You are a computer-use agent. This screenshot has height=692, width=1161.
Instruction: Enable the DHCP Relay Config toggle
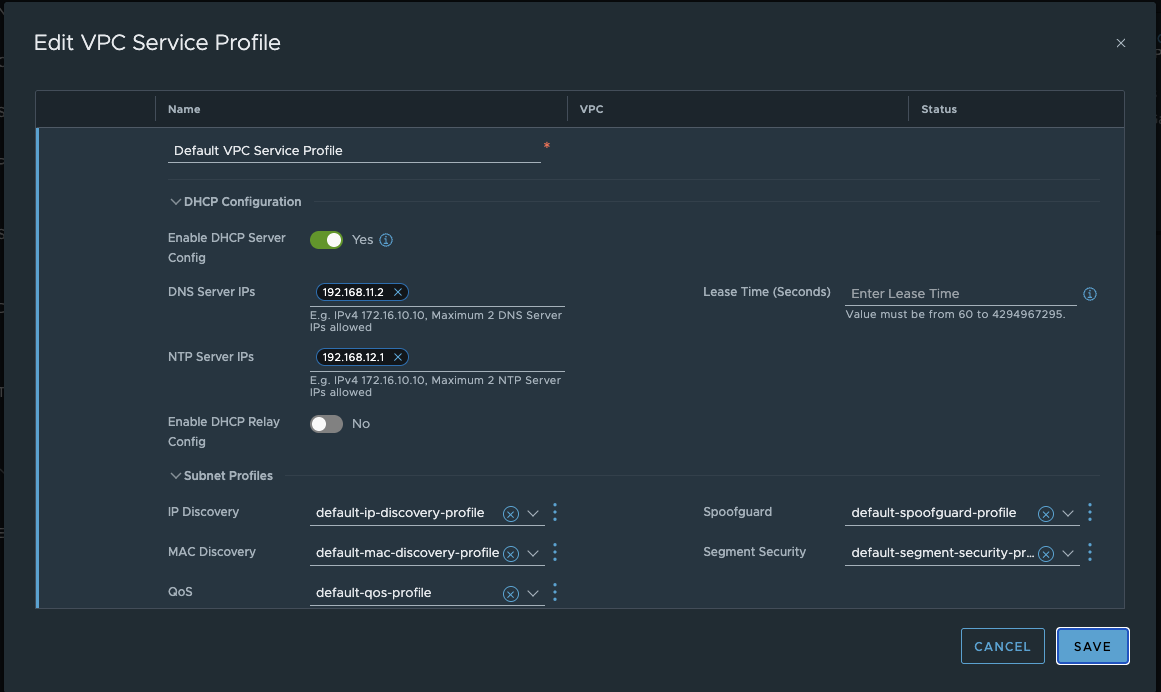(325, 423)
